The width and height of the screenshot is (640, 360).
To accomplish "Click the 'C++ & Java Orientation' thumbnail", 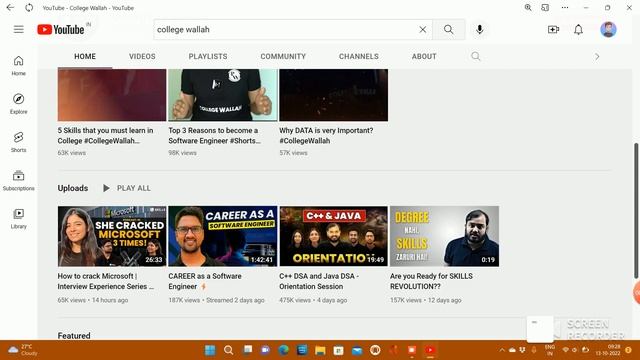I will 333,236.
